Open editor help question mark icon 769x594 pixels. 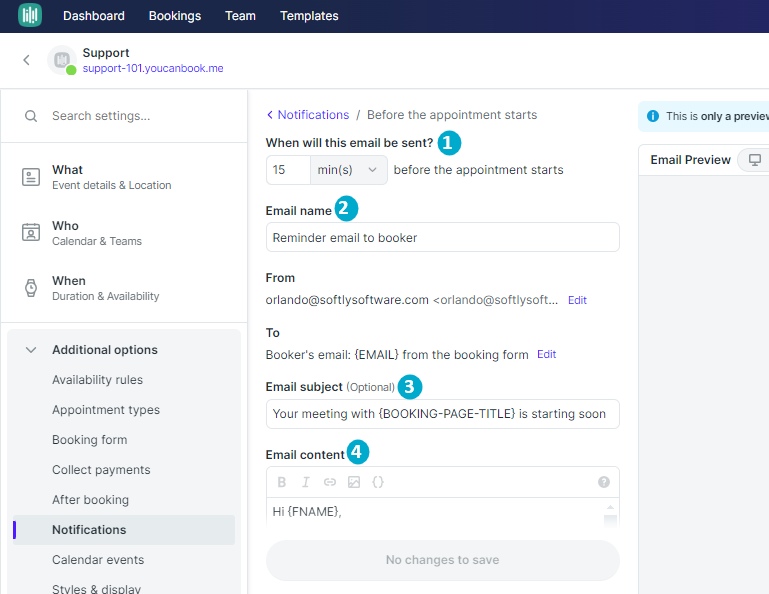604,482
